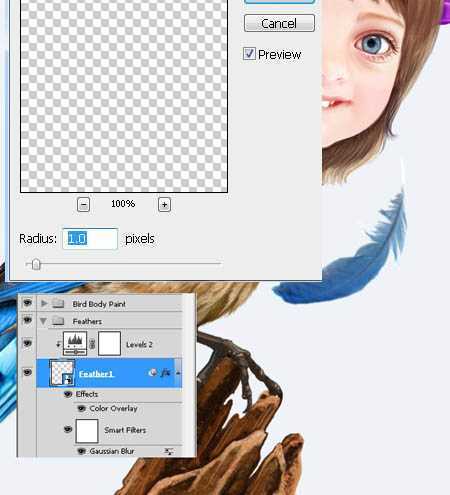
Task: Collapse Feather1 layer effects arrow
Action: click(178, 373)
